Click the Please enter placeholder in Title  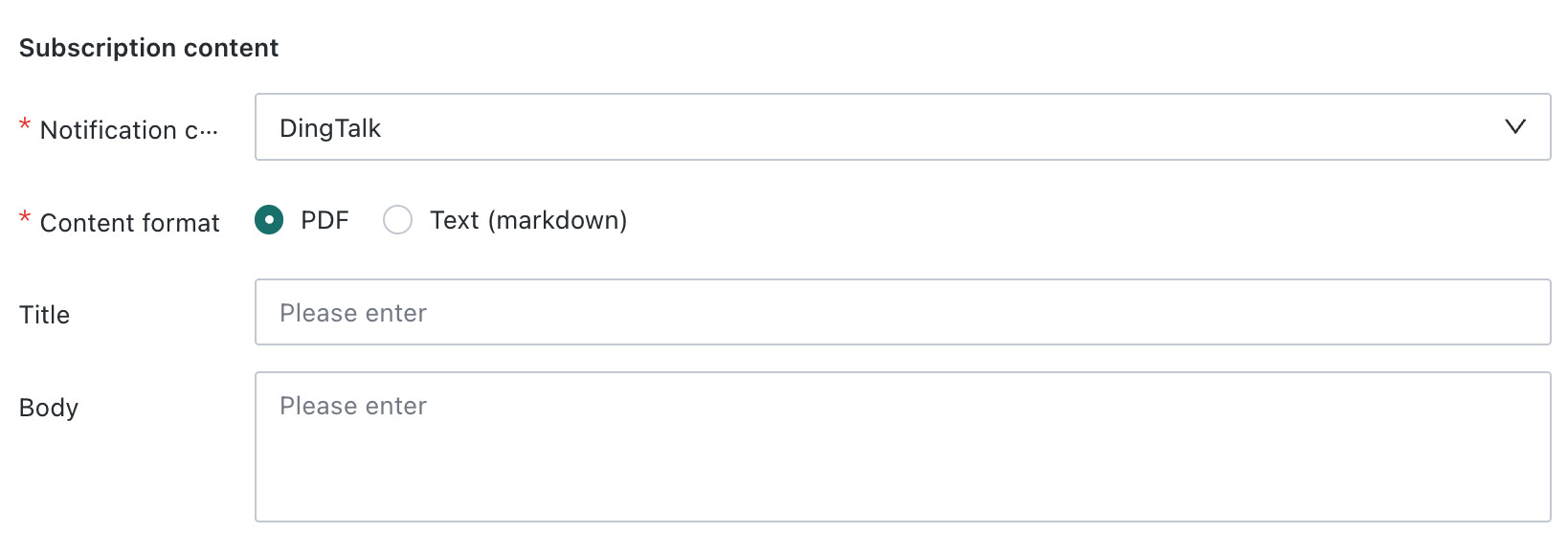click(353, 313)
